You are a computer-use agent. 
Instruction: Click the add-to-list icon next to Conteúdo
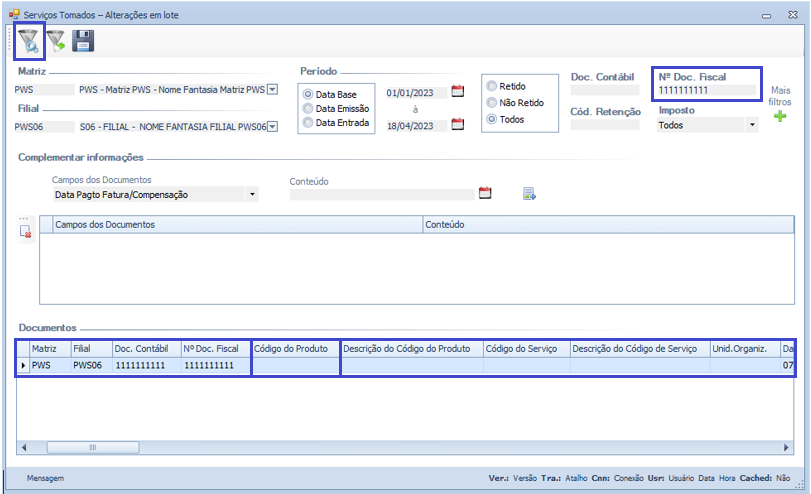[x=530, y=193]
